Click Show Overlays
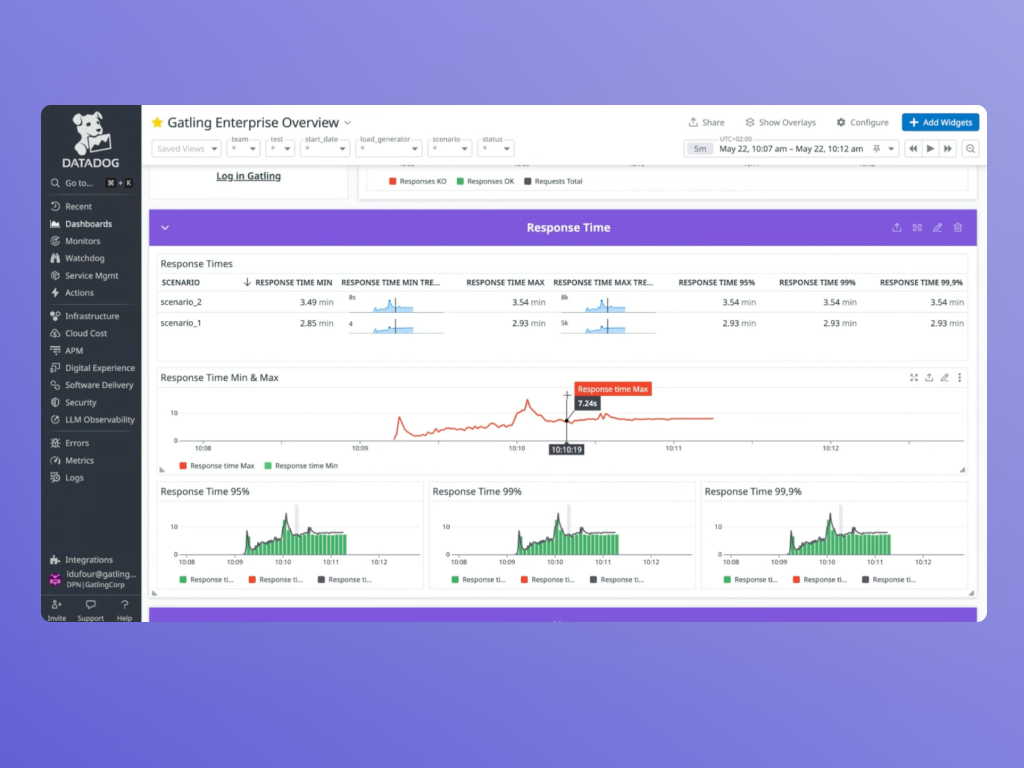Image resolution: width=1024 pixels, height=768 pixels. tap(780, 123)
